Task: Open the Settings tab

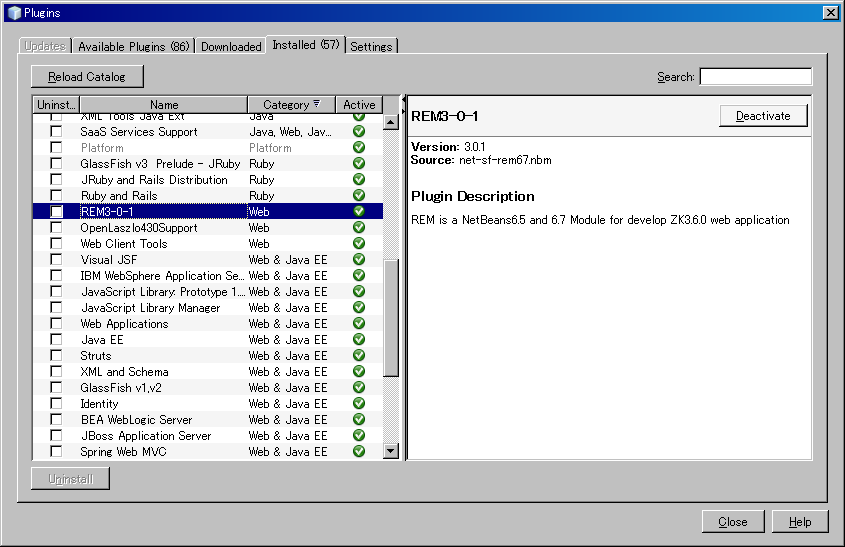Action: 371,46
